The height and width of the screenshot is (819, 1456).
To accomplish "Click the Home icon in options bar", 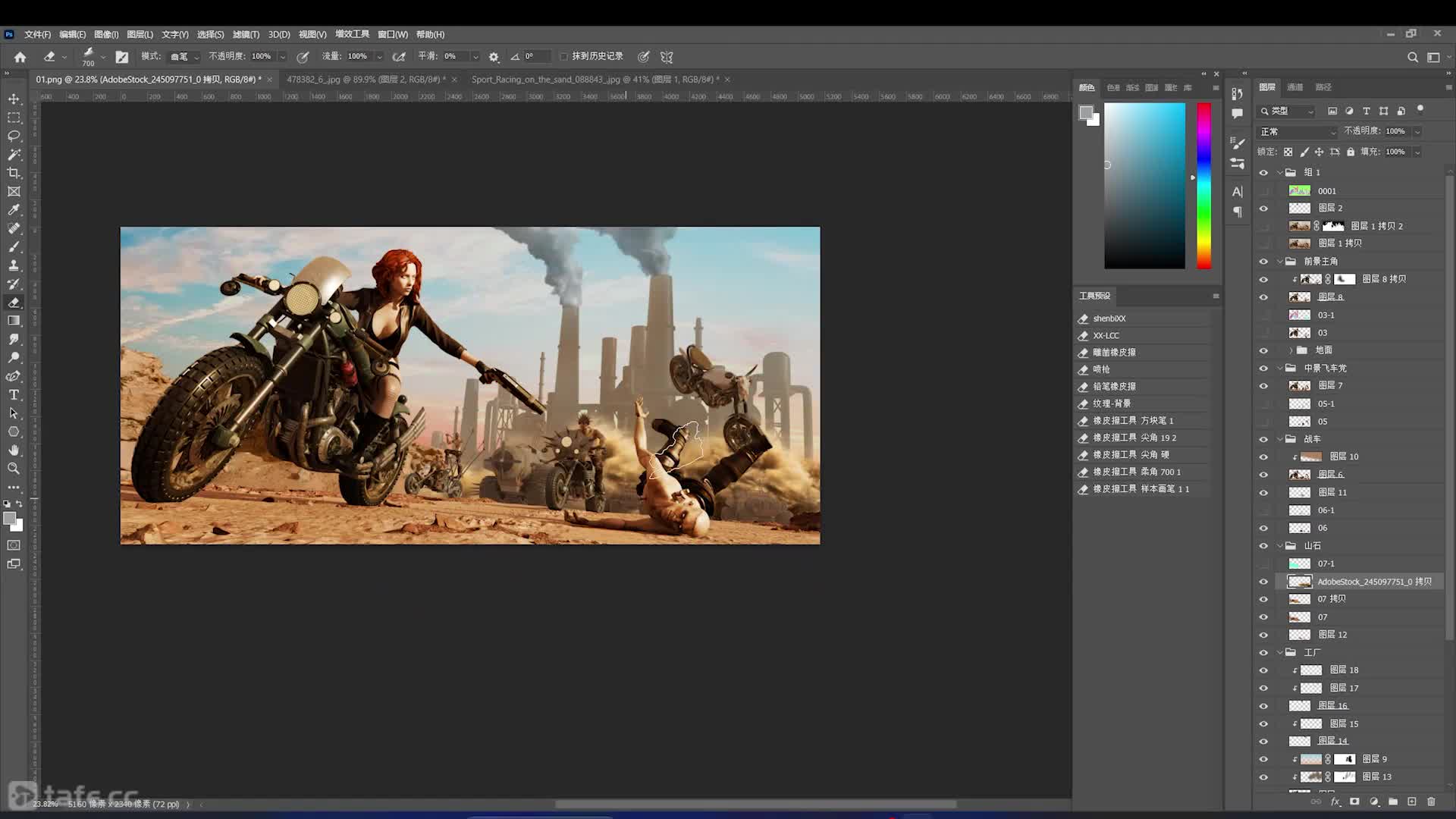I will pos(20,57).
